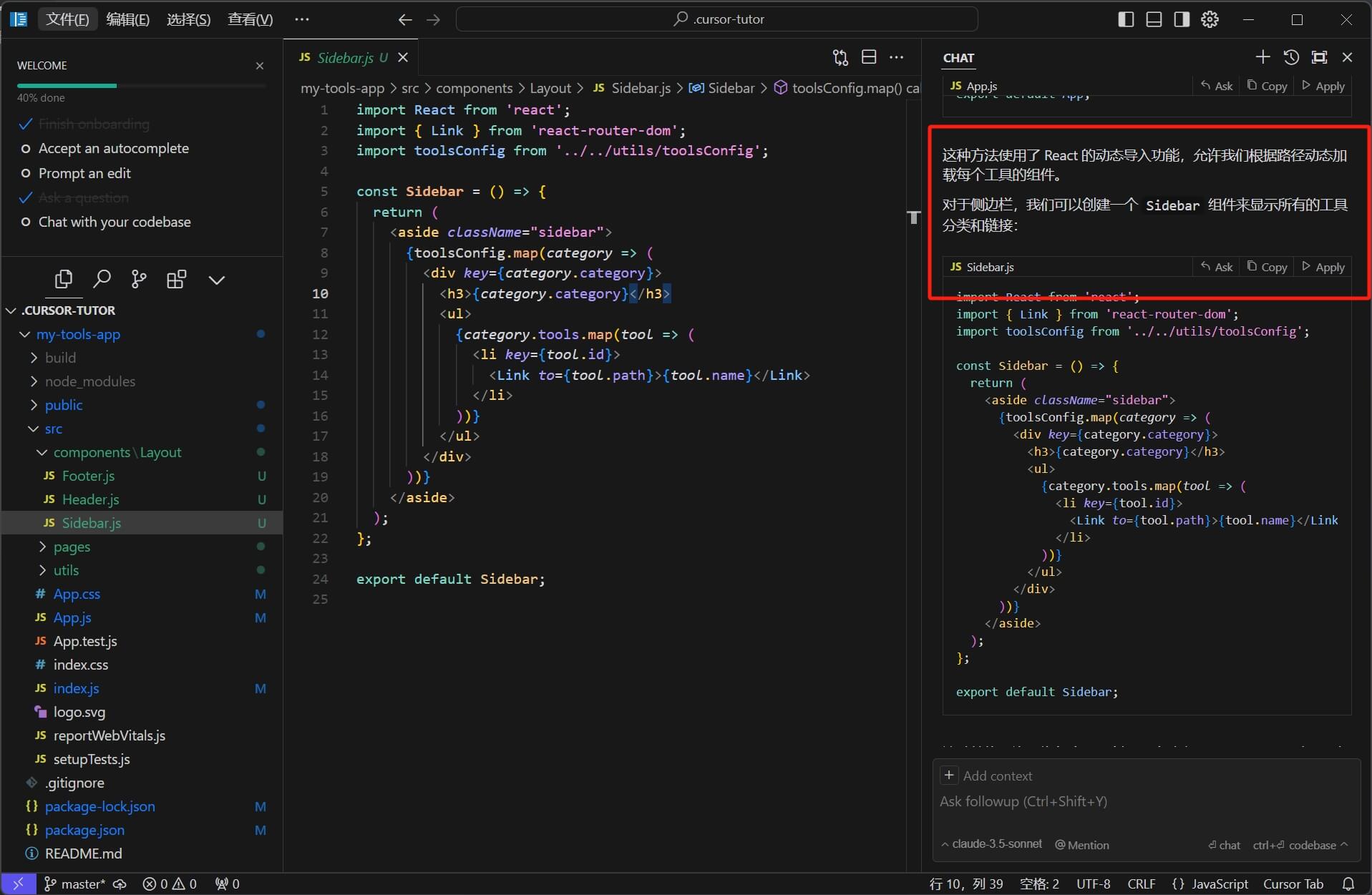Open the Source Control view icon
The height and width of the screenshot is (895, 1372).
click(x=139, y=279)
